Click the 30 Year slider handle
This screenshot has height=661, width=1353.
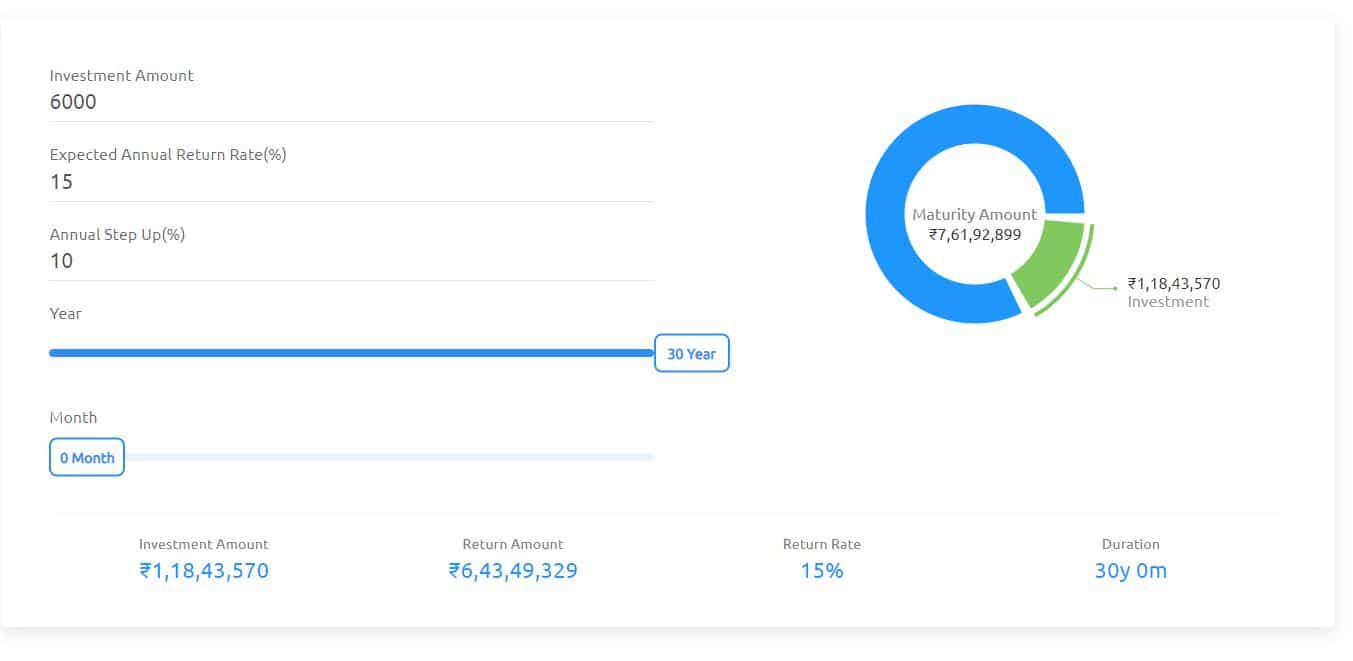[692, 353]
